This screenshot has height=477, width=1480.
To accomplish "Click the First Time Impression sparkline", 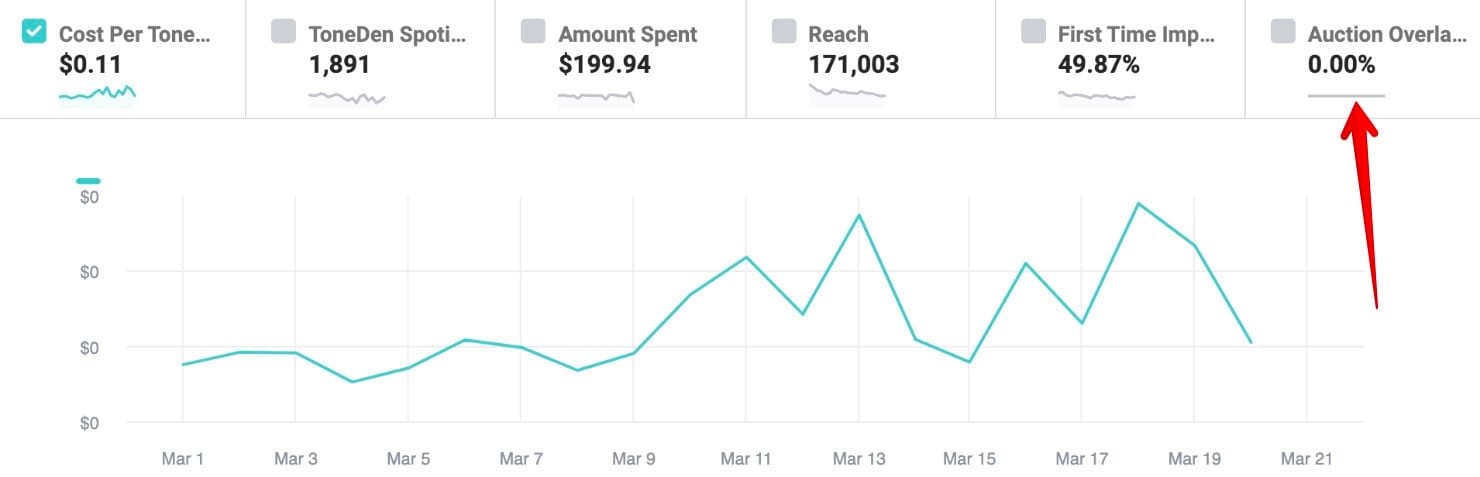I will coord(1096,97).
